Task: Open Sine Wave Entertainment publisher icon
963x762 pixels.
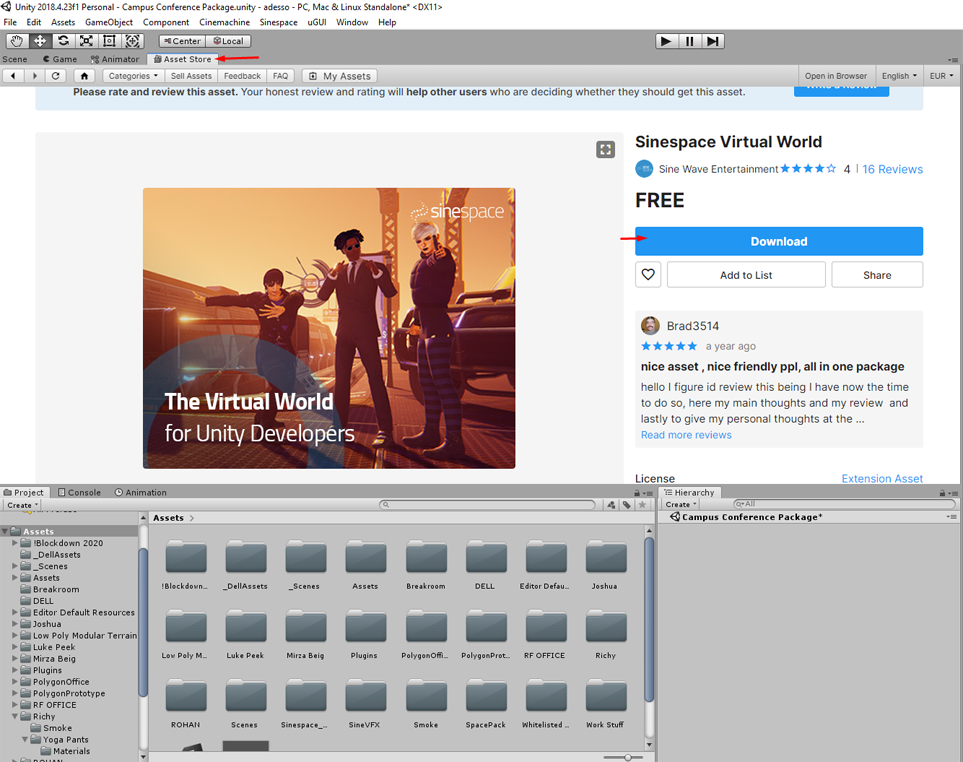Action: coord(644,169)
